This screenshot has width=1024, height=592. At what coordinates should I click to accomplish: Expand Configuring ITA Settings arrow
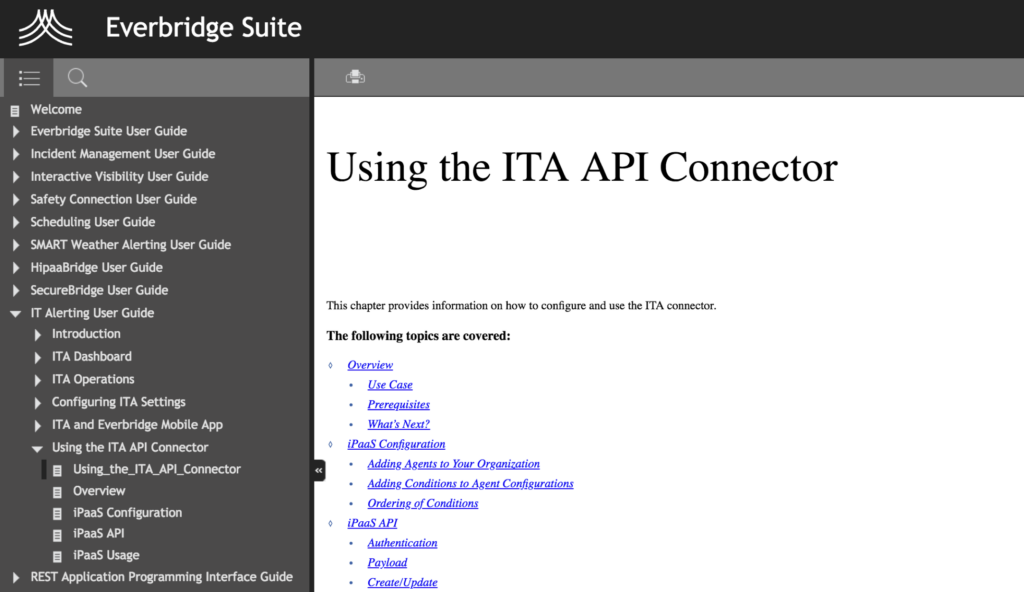click(x=37, y=403)
